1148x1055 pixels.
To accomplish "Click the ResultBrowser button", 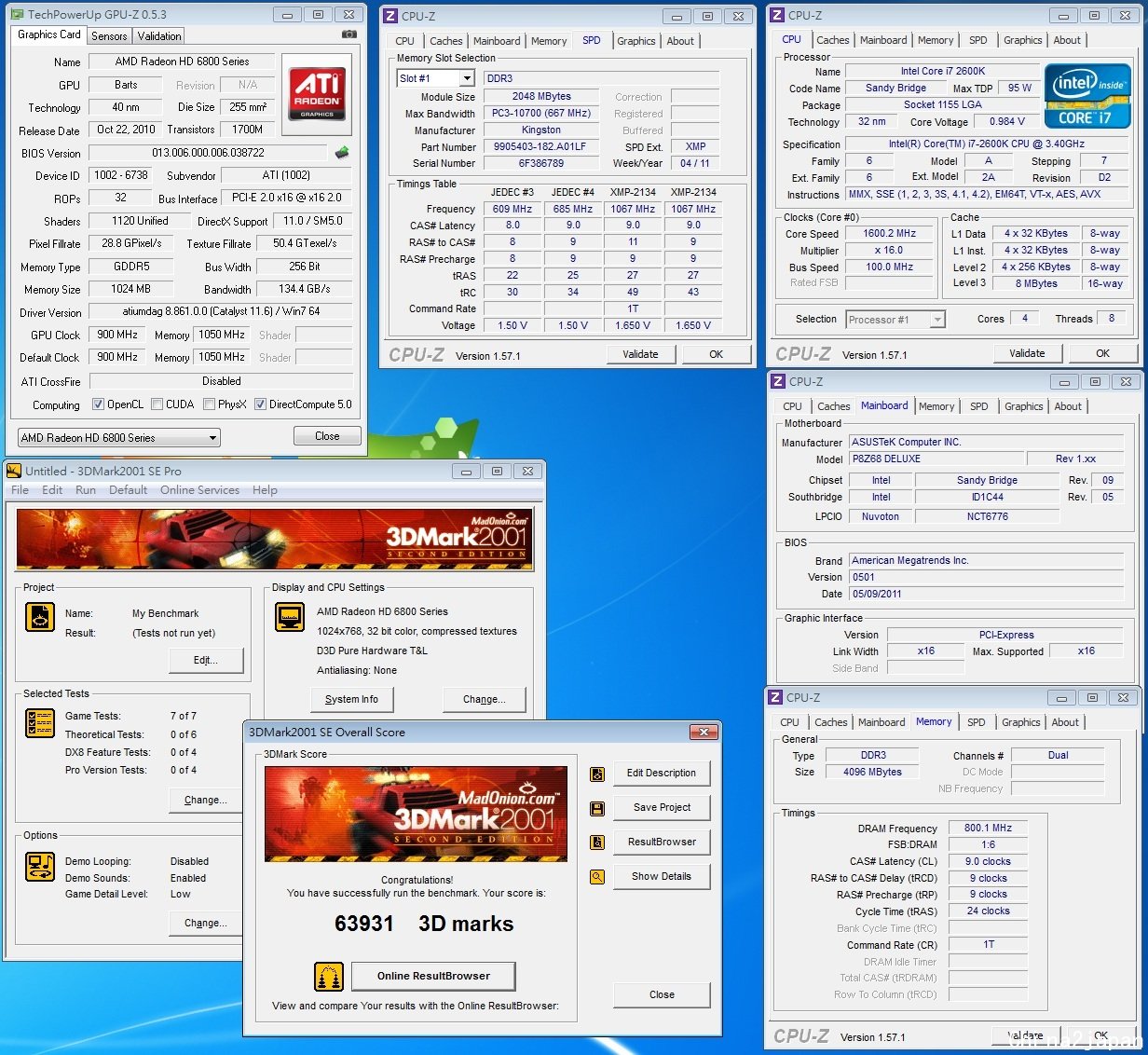I will coord(662,842).
